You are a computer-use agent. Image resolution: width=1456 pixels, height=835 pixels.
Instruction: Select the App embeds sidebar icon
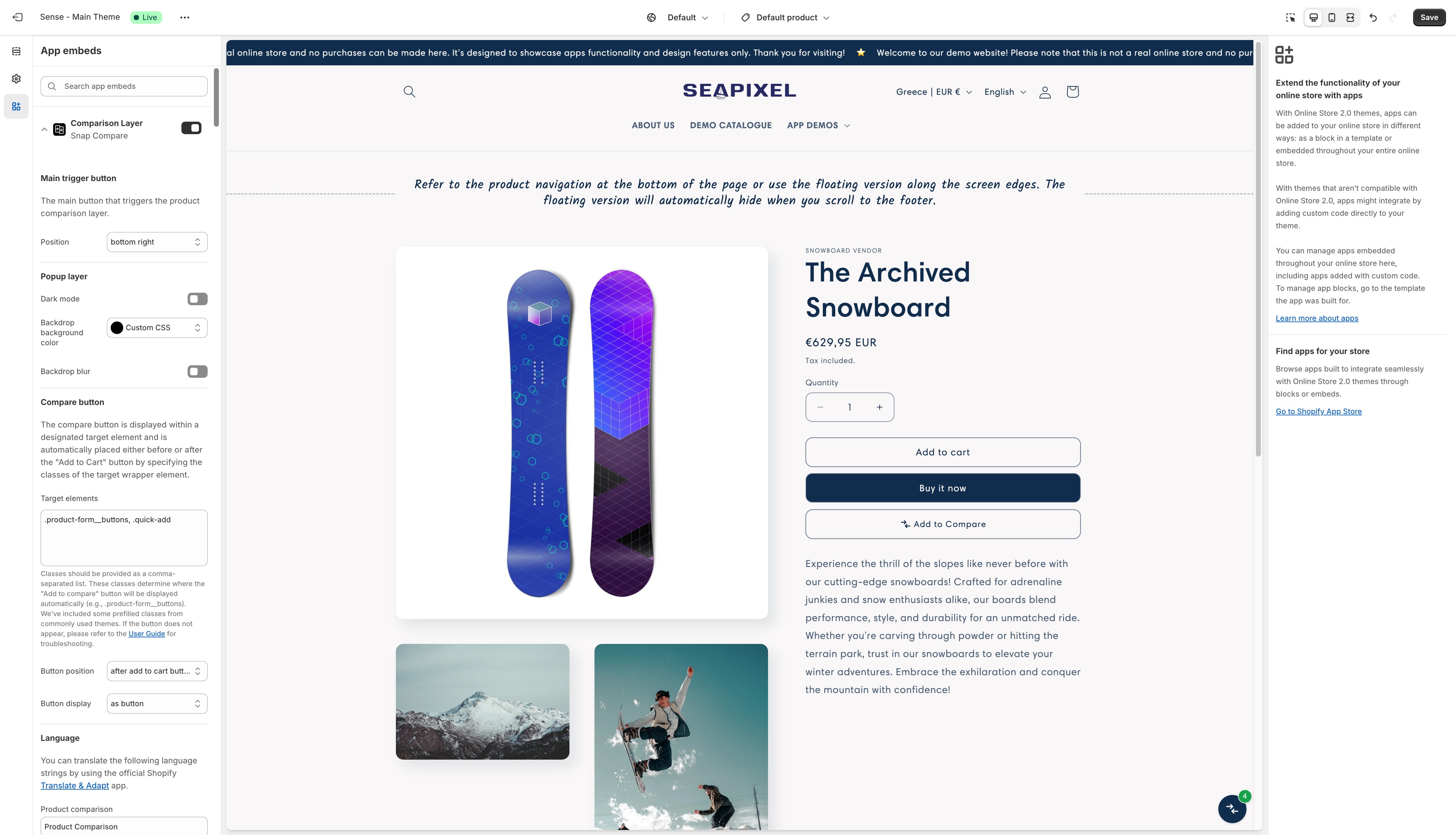(16, 106)
